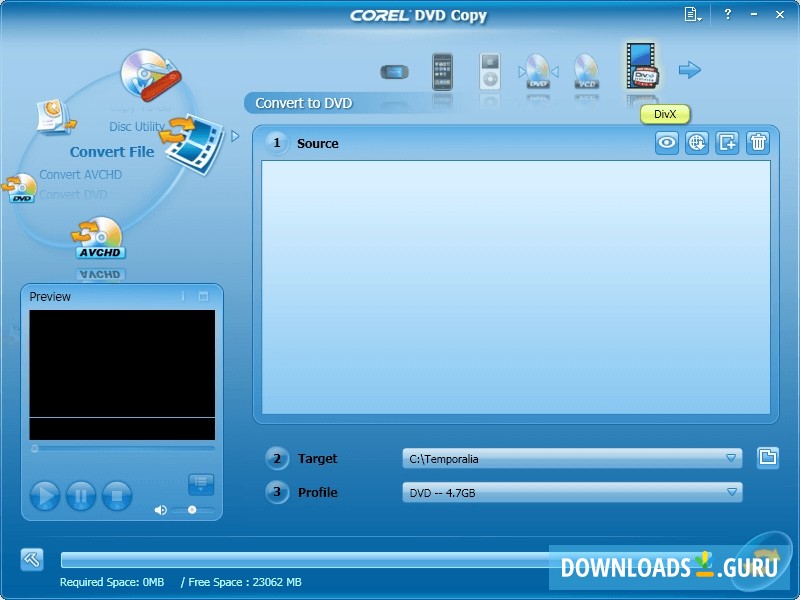
Task: Choose the iPhone device output icon
Action: click(x=441, y=72)
